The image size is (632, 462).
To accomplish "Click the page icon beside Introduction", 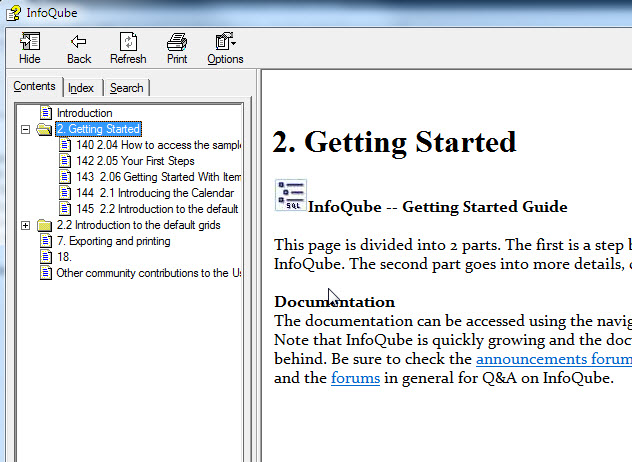I will point(46,113).
